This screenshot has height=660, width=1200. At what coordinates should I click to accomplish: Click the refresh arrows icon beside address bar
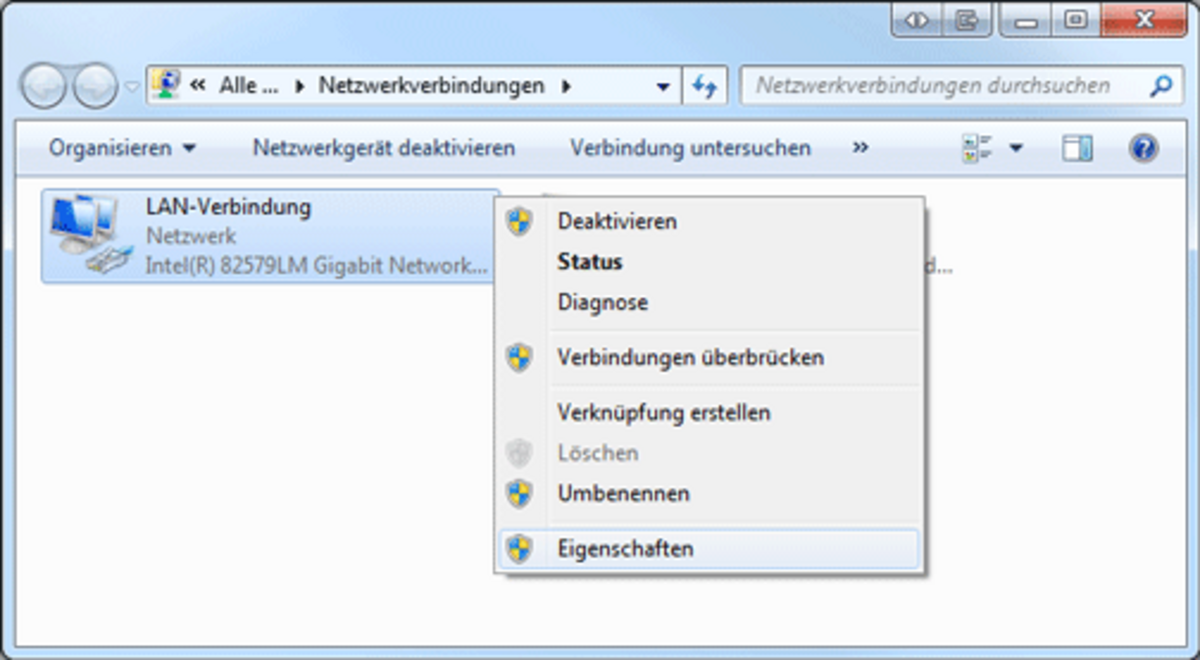[x=705, y=87]
